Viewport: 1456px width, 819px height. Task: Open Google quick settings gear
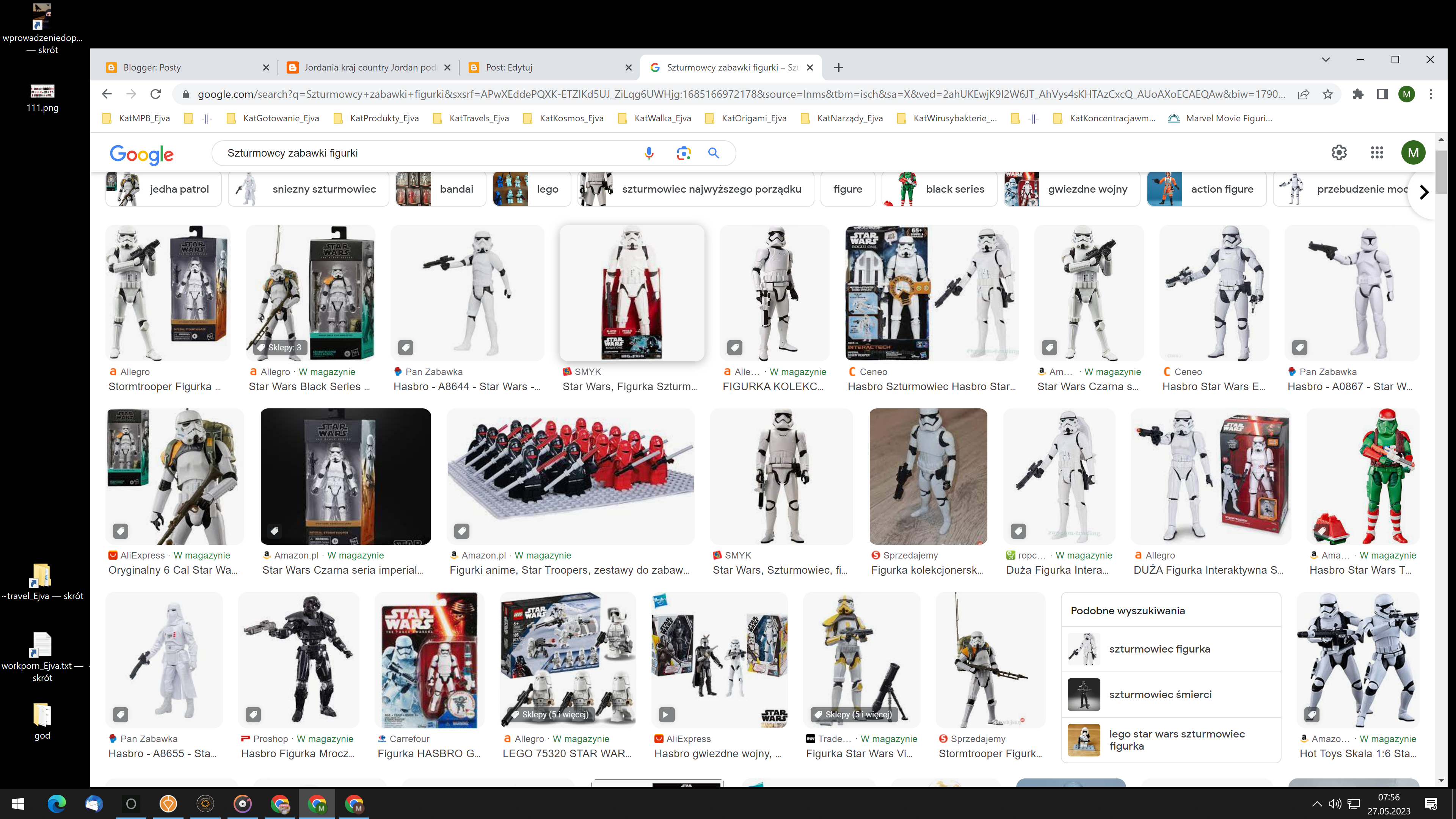click(1338, 152)
